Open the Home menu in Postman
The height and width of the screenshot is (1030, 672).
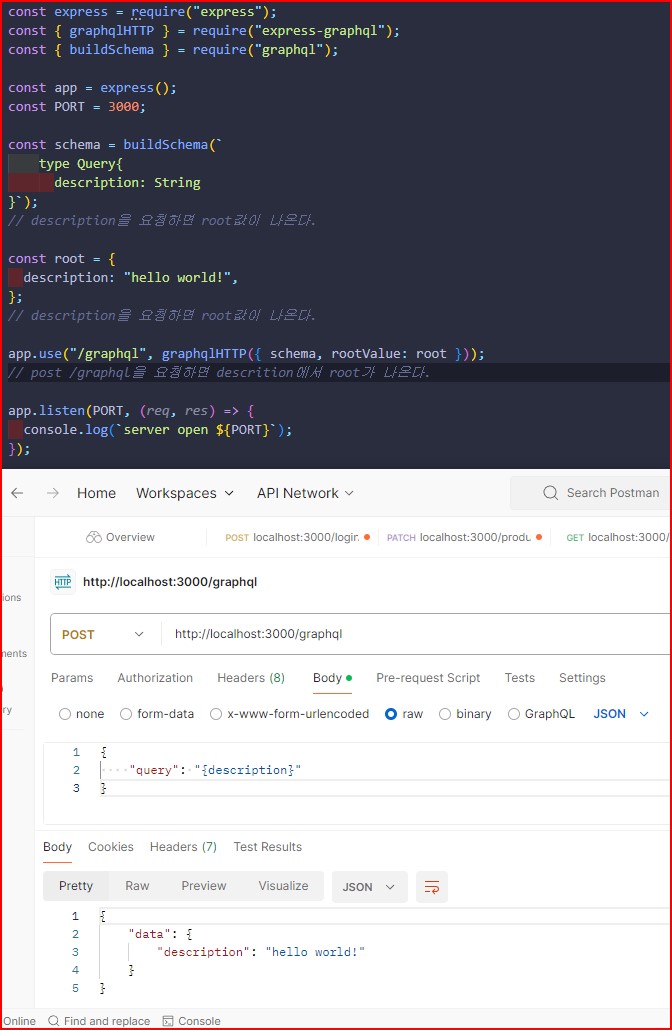[x=96, y=493]
